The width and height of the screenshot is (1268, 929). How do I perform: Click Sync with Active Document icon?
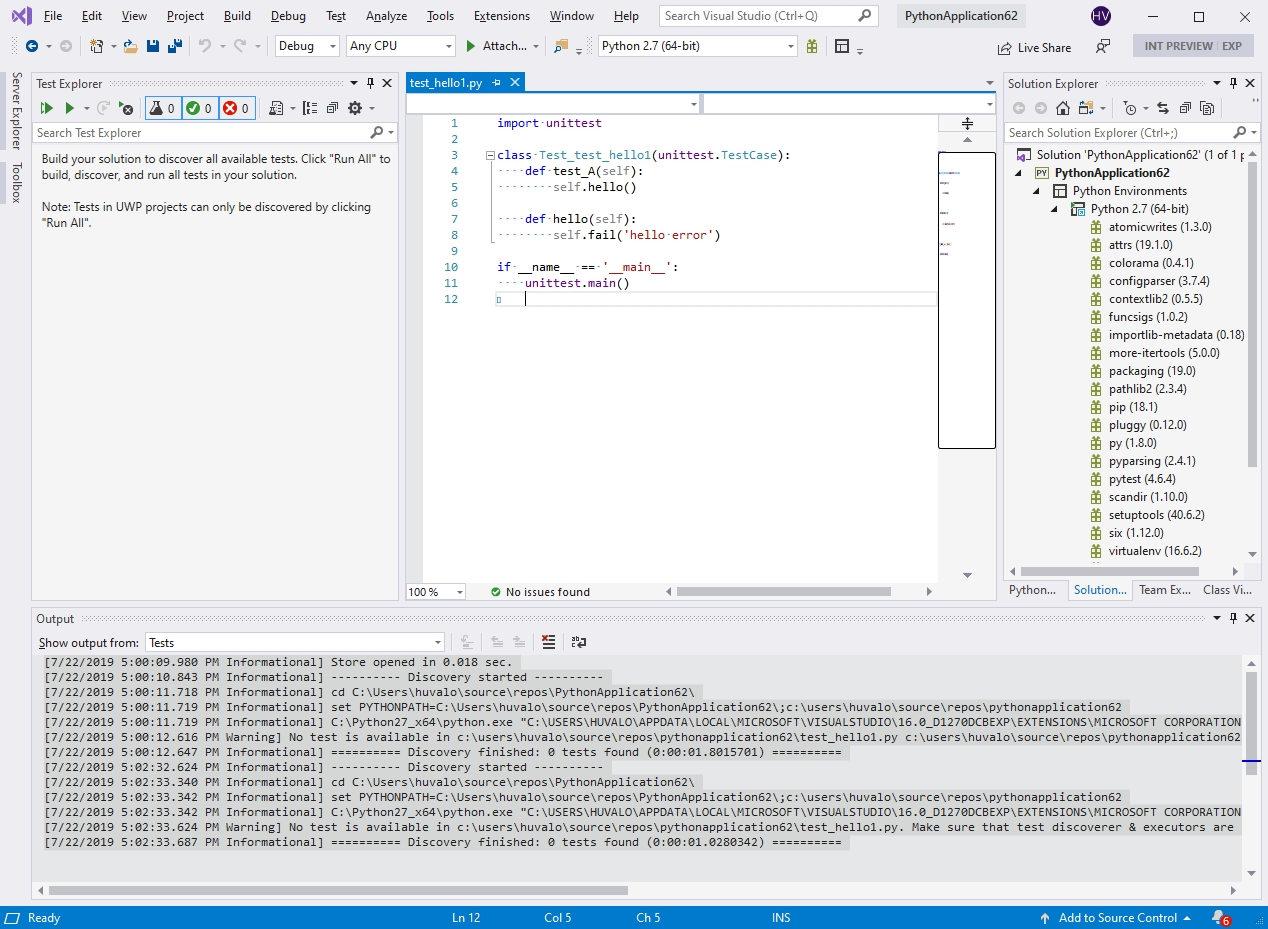click(1163, 108)
